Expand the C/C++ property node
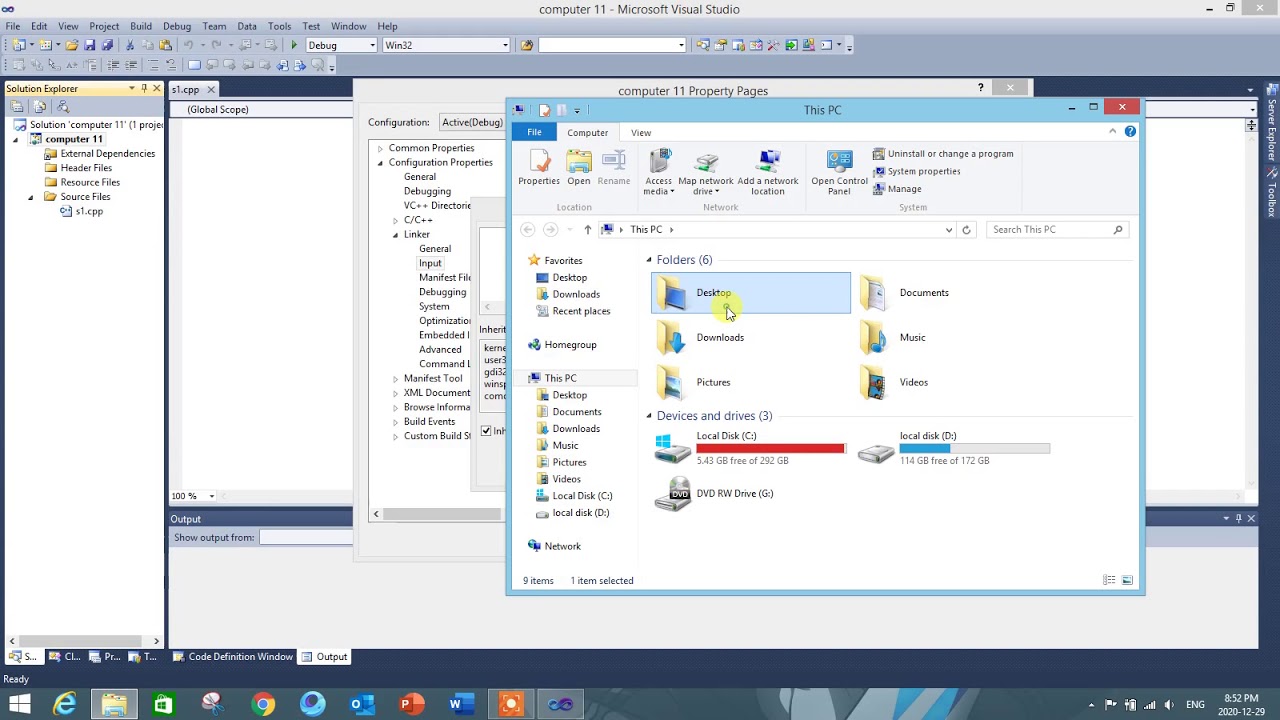This screenshot has height=720, width=1280. (x=396, y=220)
